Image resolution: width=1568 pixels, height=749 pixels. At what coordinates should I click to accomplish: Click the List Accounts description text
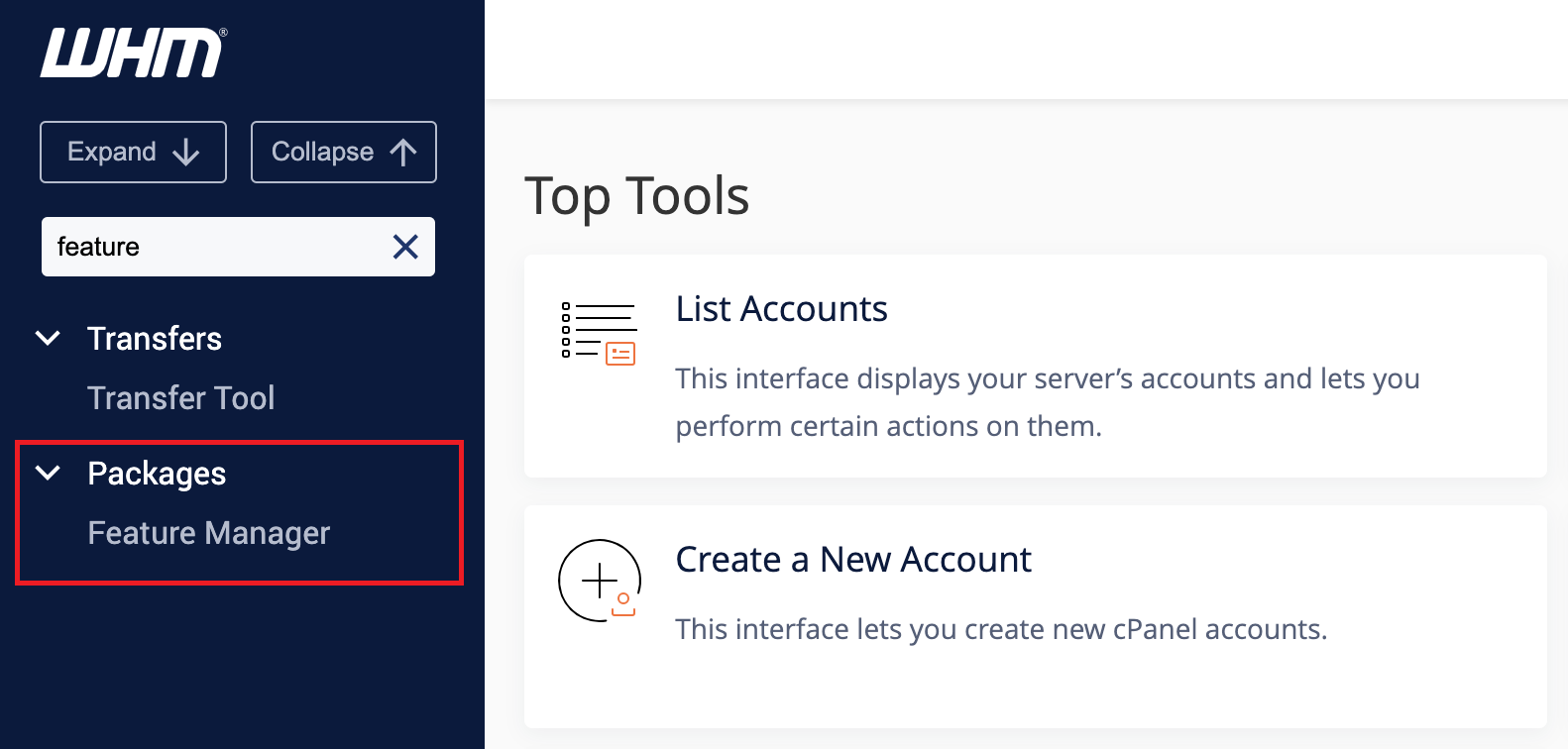[x=1047, y=402]
